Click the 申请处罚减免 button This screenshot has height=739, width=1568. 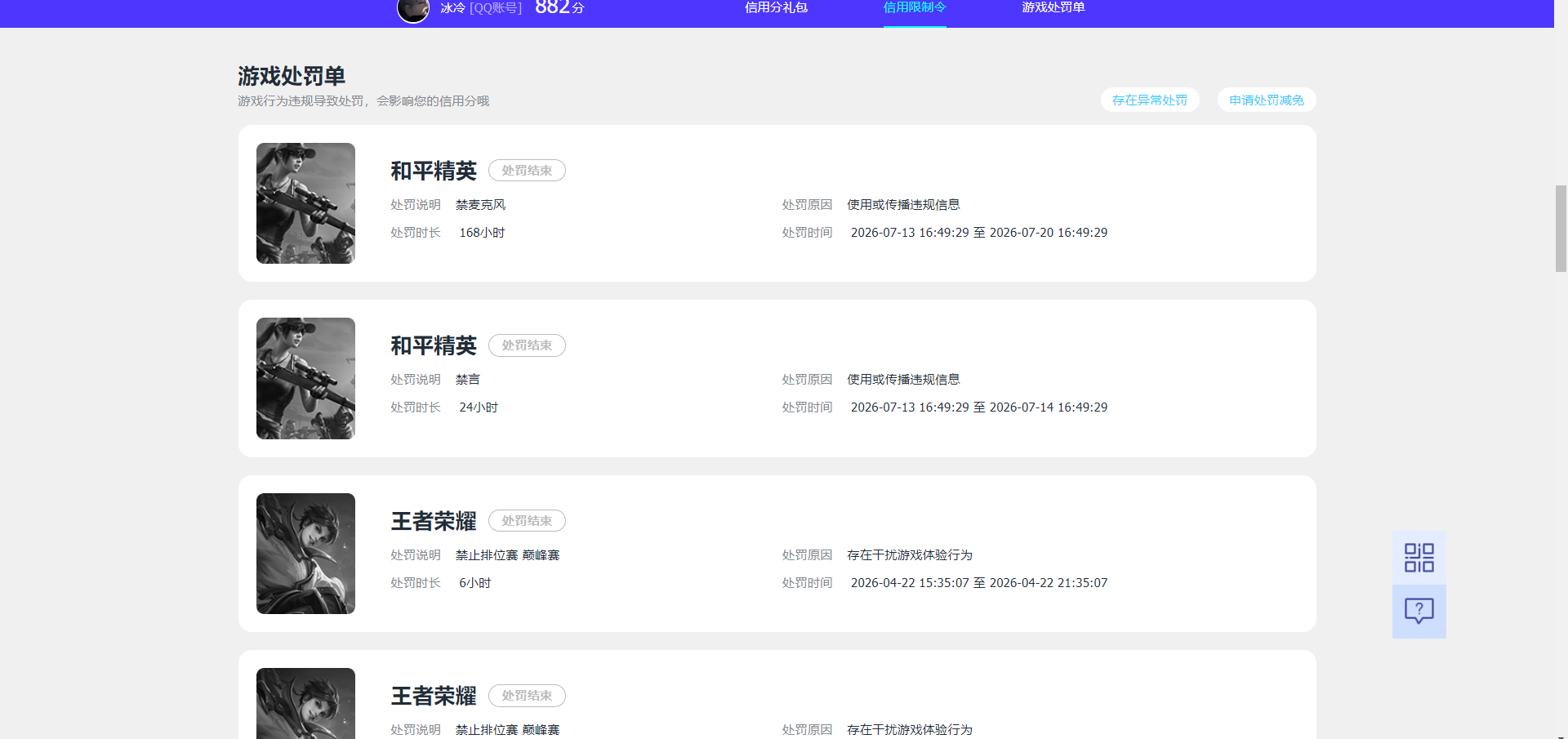1267,100
